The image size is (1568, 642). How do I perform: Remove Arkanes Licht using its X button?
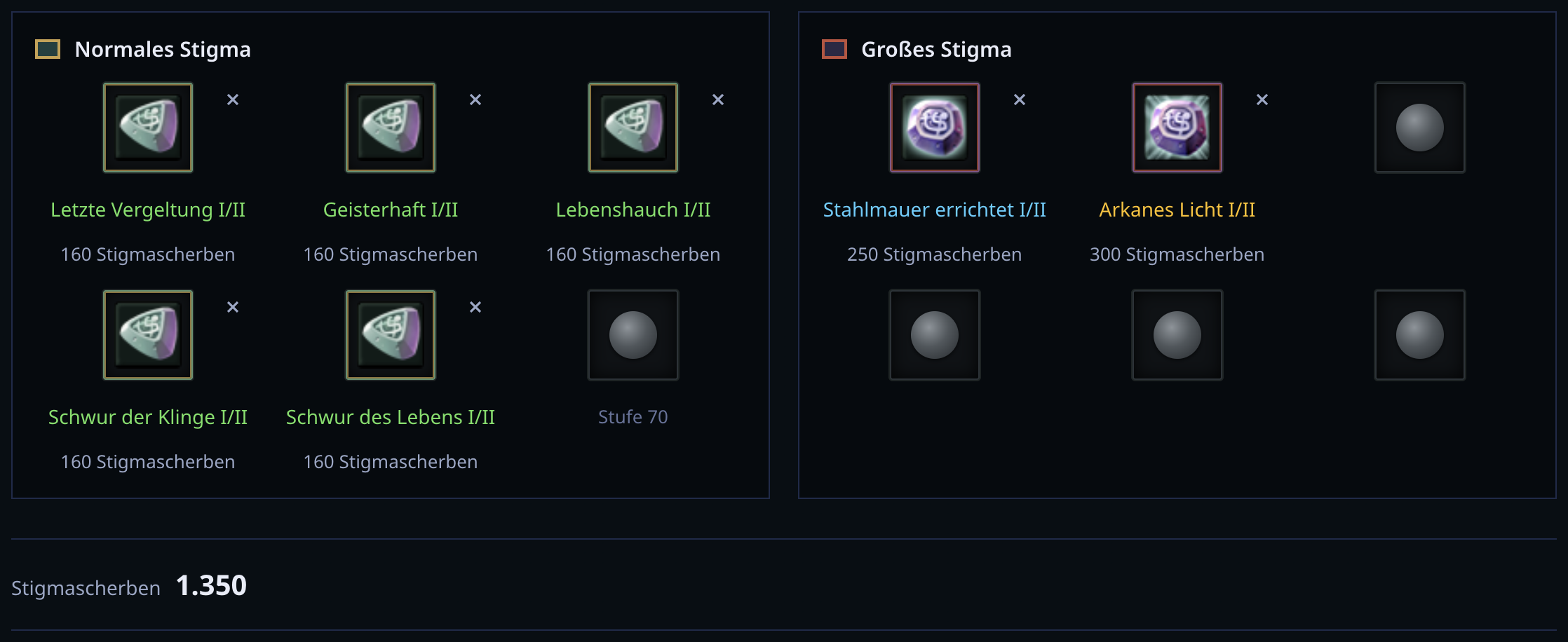coord(1262,100)
